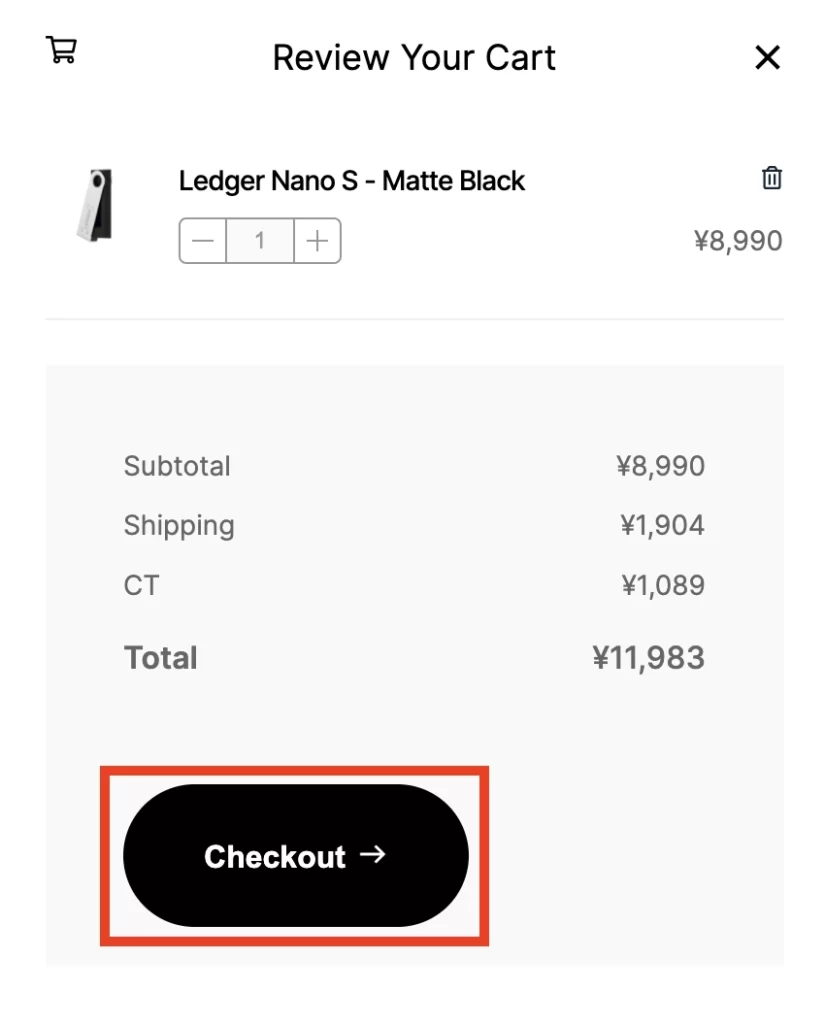Click the CT tax label
Screen dimensions: 825x1024
coord(141,585)
